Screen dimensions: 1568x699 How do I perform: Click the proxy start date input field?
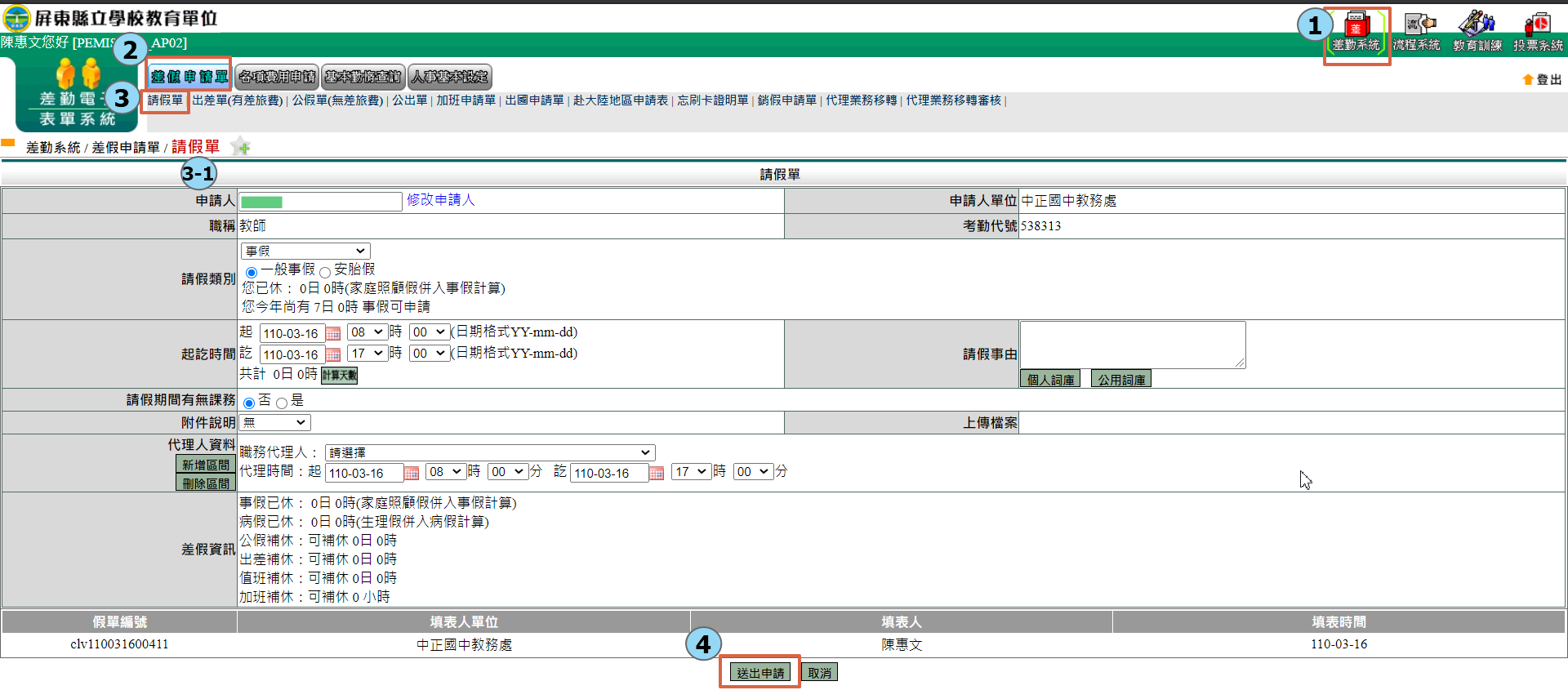(364, 473)
